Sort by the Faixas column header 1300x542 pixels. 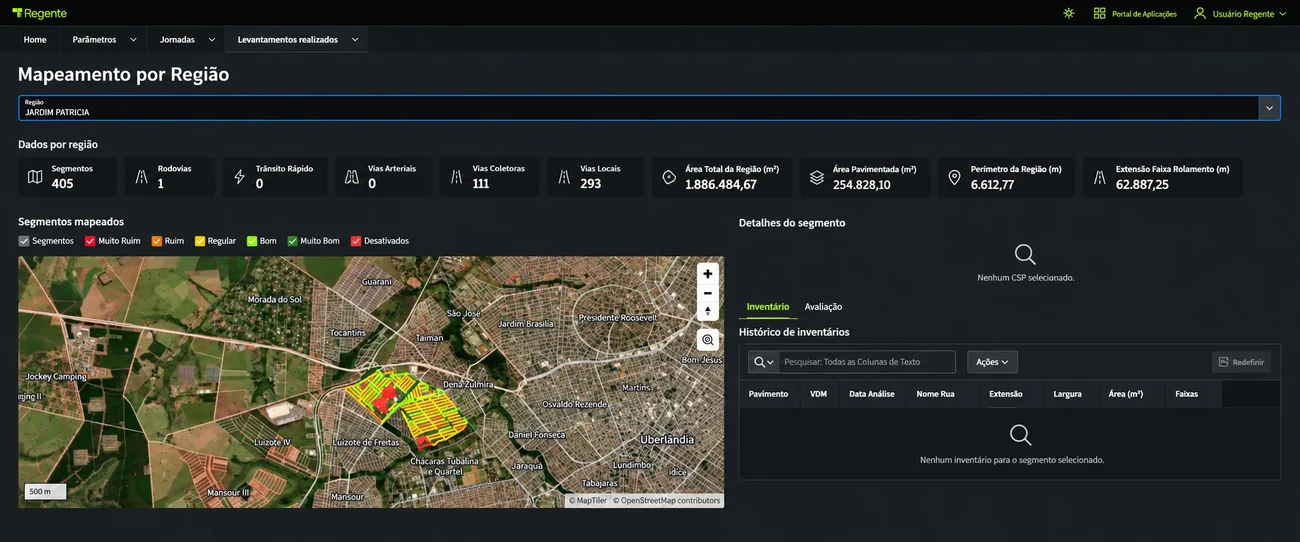pyautogui.click(x=1186, y=394)
